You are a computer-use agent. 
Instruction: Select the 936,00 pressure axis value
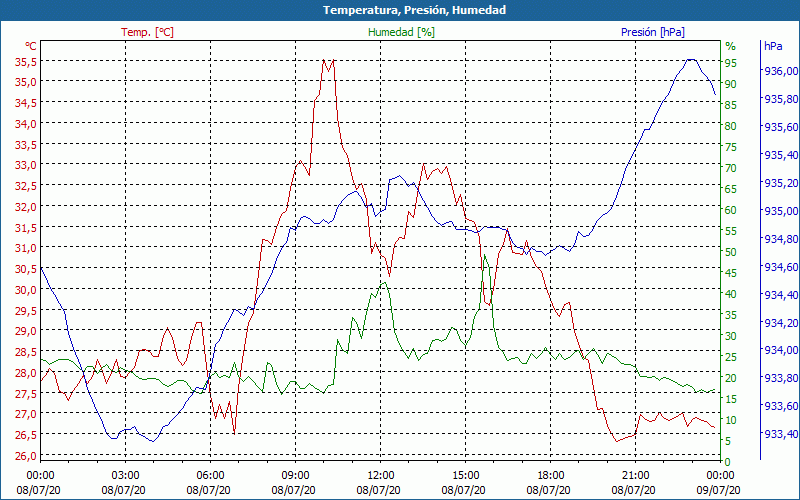[781, 71]
